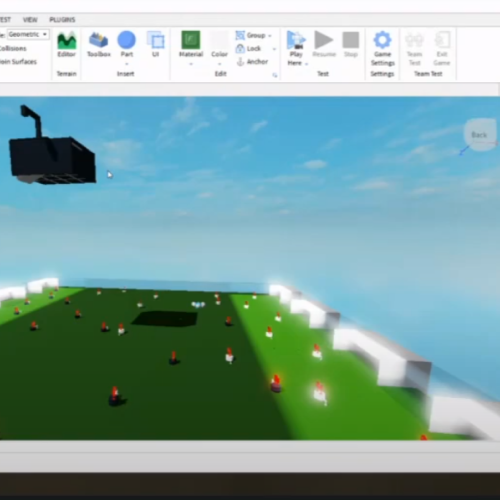Start a Team Test
This screenshot has height=500, width=500.
415,48
